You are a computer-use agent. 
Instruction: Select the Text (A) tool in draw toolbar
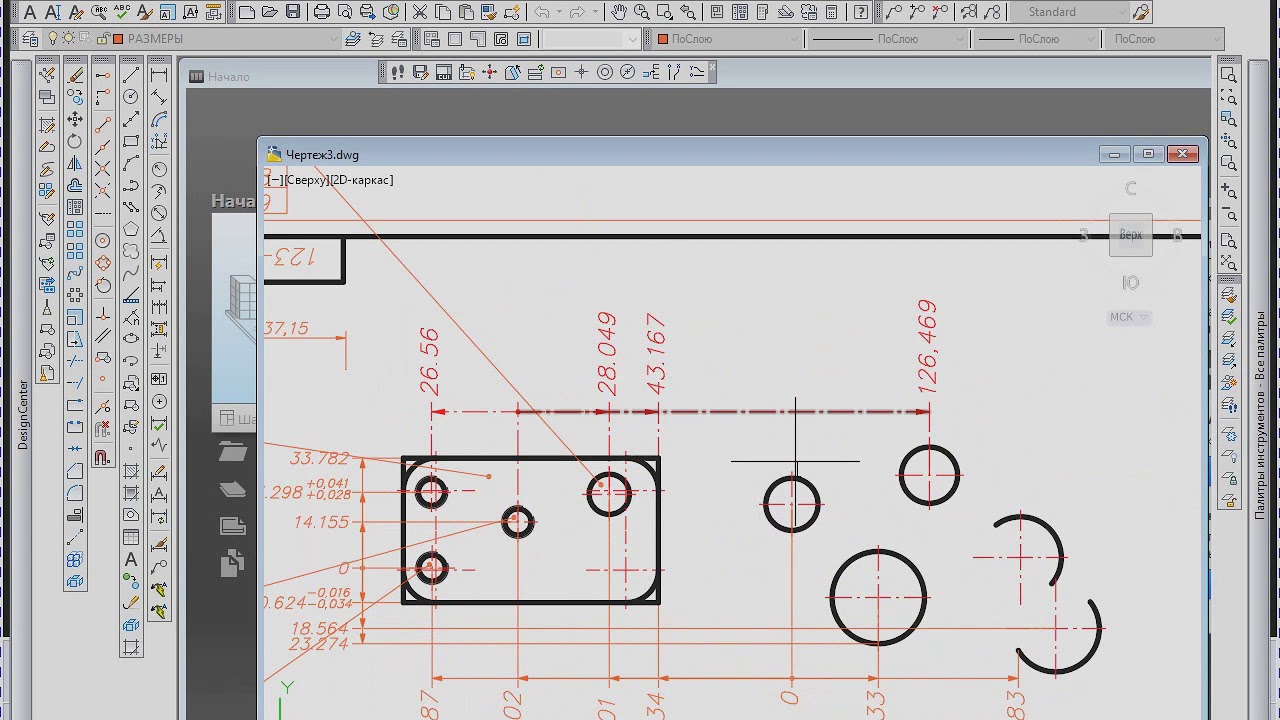131,560
